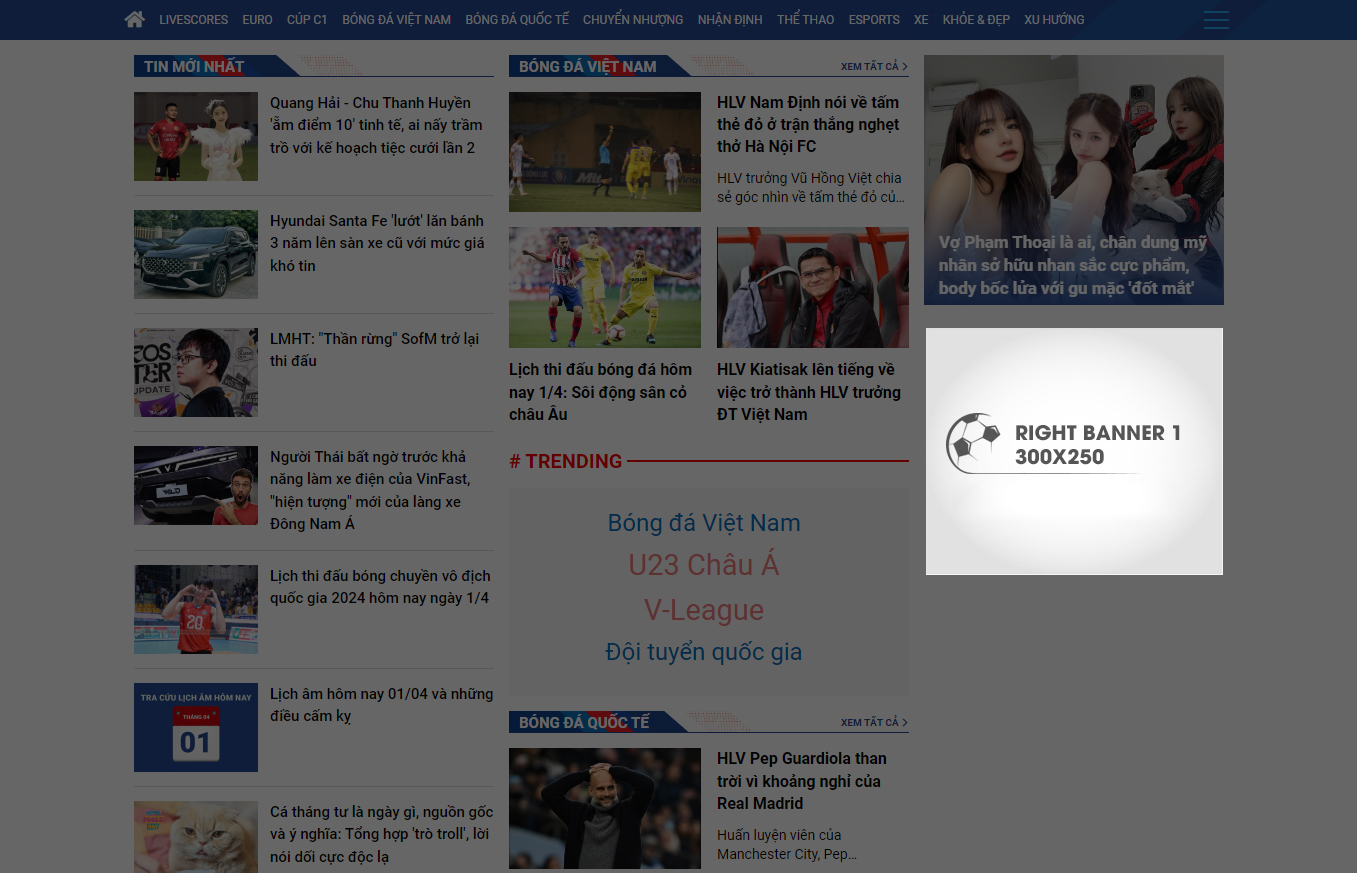Open the hamburger menu icon
This screenshot has height=873, width=1357.
click(1216, 20)
